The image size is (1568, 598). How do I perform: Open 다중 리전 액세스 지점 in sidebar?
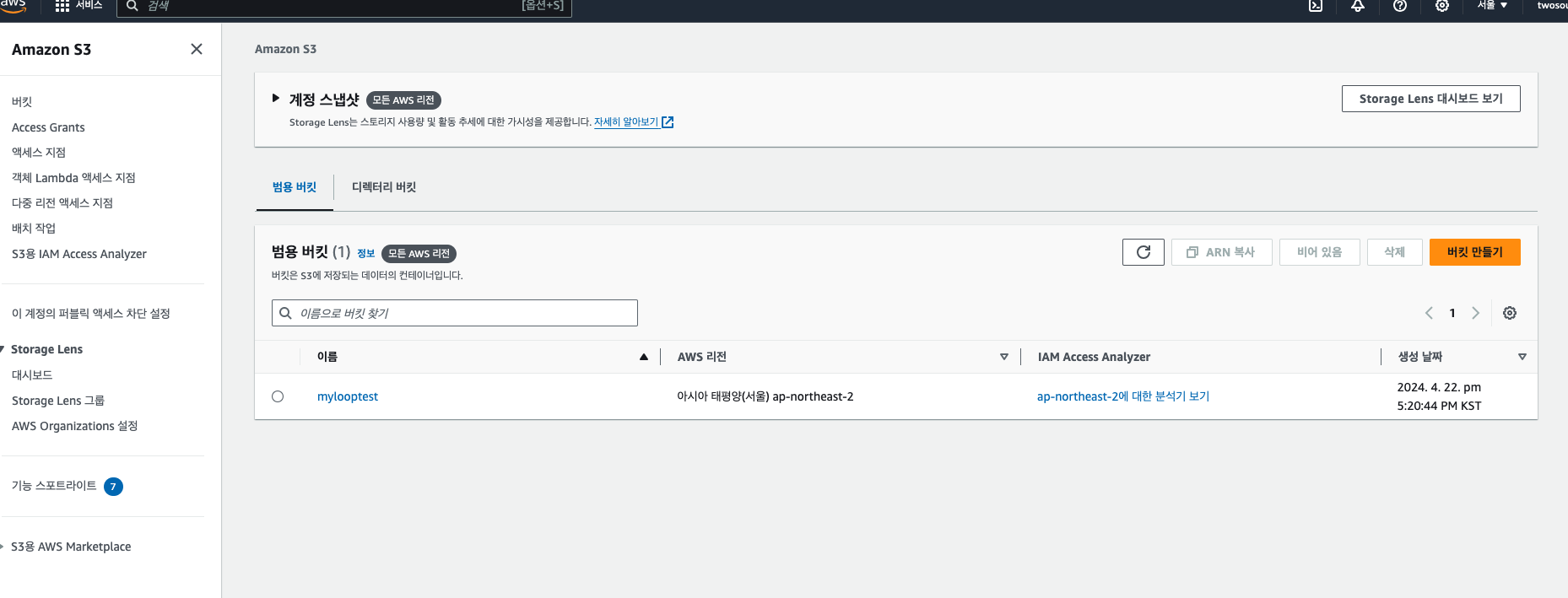[62, 203]
